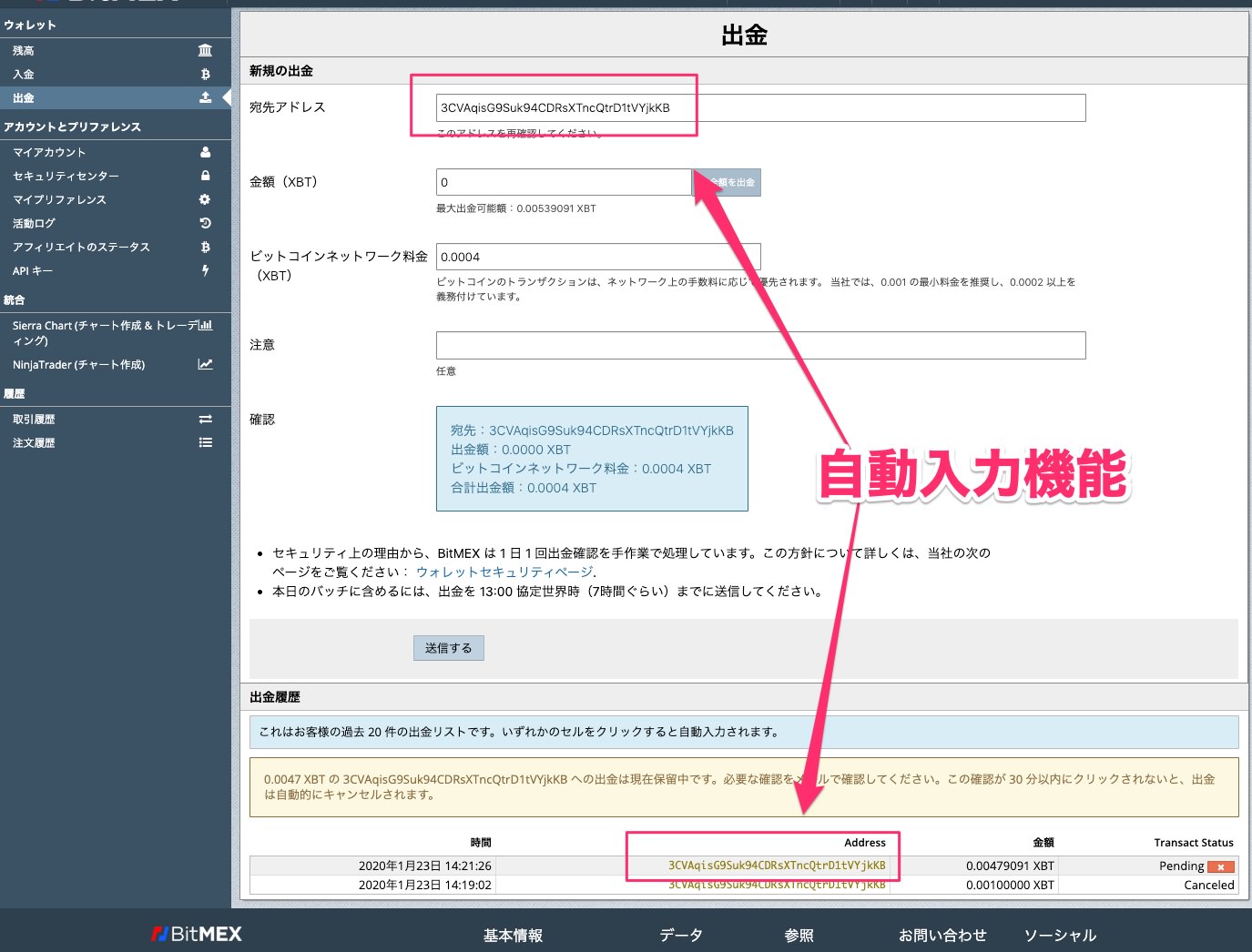Click the lightning icon beside API キー
1252x952 pixels.
(x=205, y=271)
